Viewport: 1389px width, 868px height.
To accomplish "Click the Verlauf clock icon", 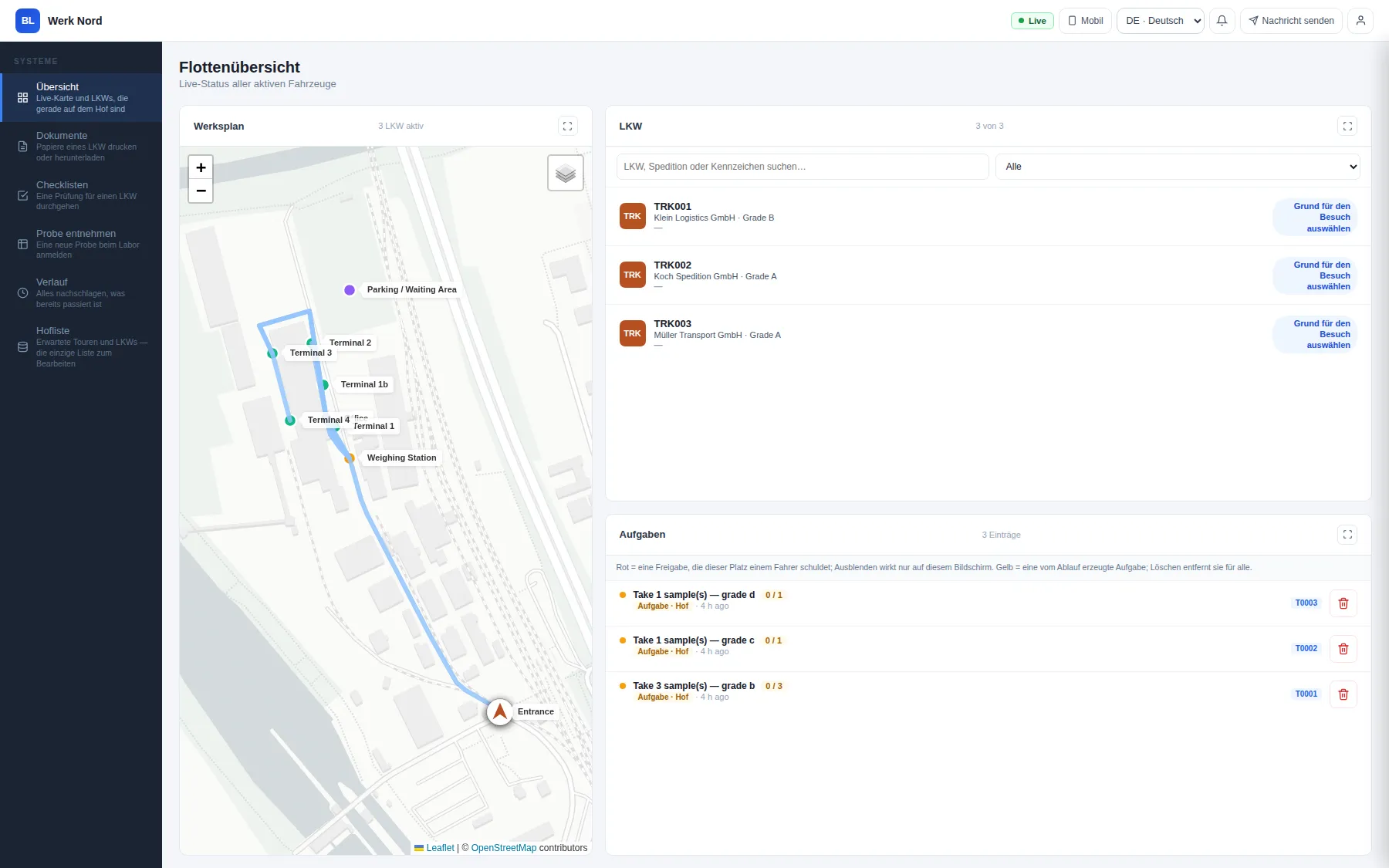I will click(22, 293).
